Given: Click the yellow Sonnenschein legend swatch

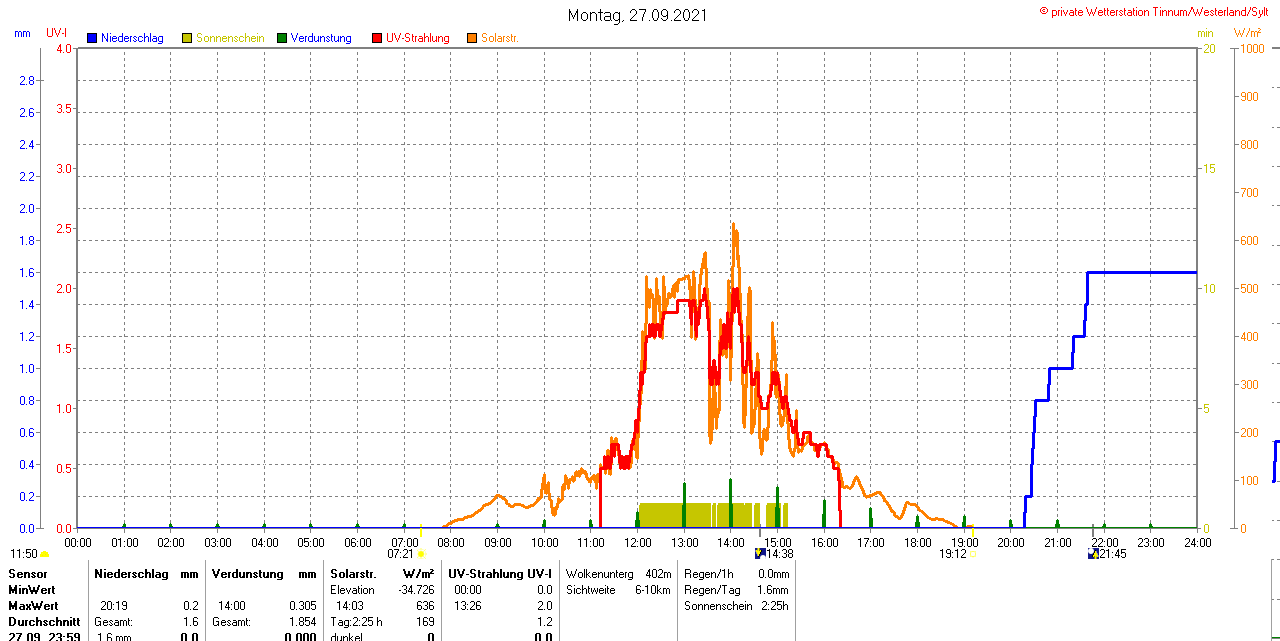Looking at the screenshot, I should pos(187,38).
